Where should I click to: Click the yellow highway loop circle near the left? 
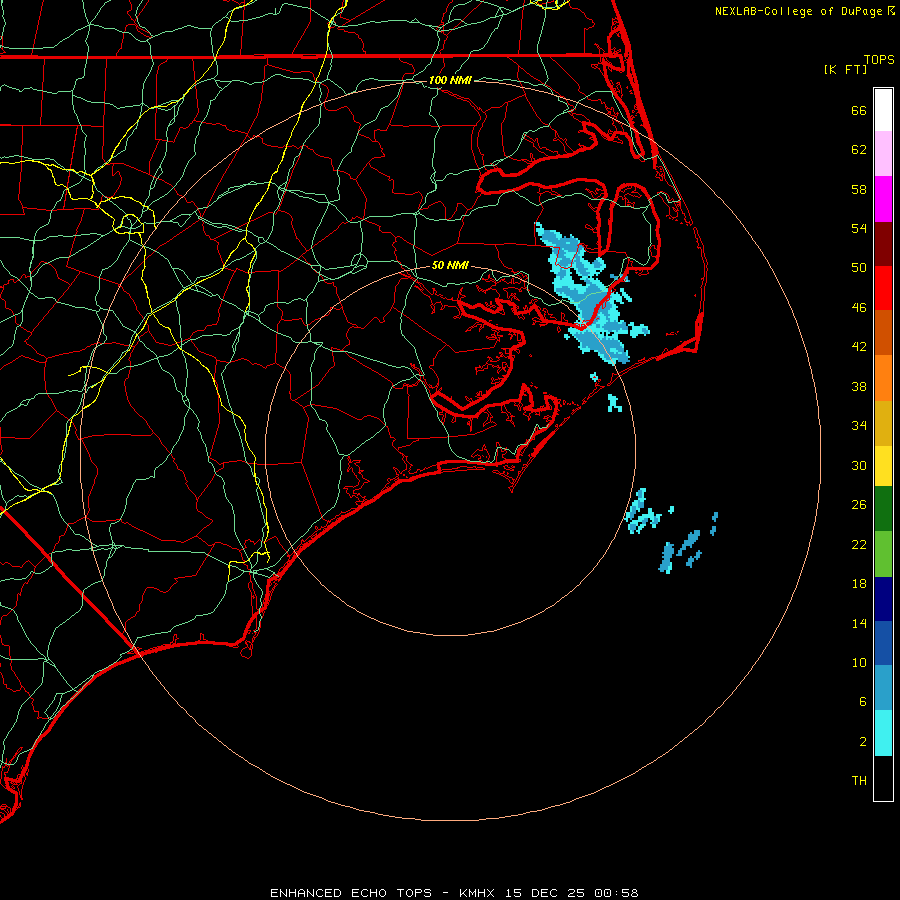[130, 223]
